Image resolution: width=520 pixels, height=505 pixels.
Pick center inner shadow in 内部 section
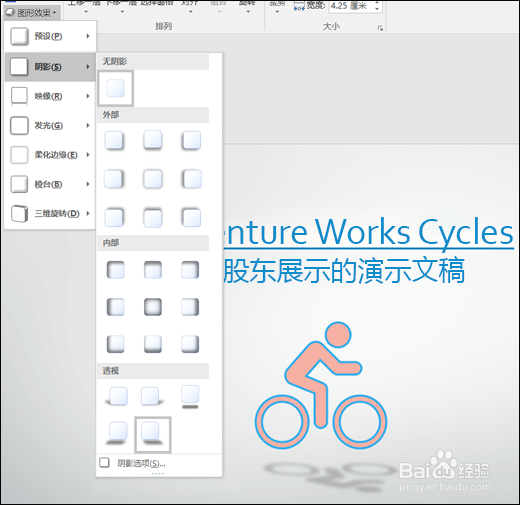(153, 307)
